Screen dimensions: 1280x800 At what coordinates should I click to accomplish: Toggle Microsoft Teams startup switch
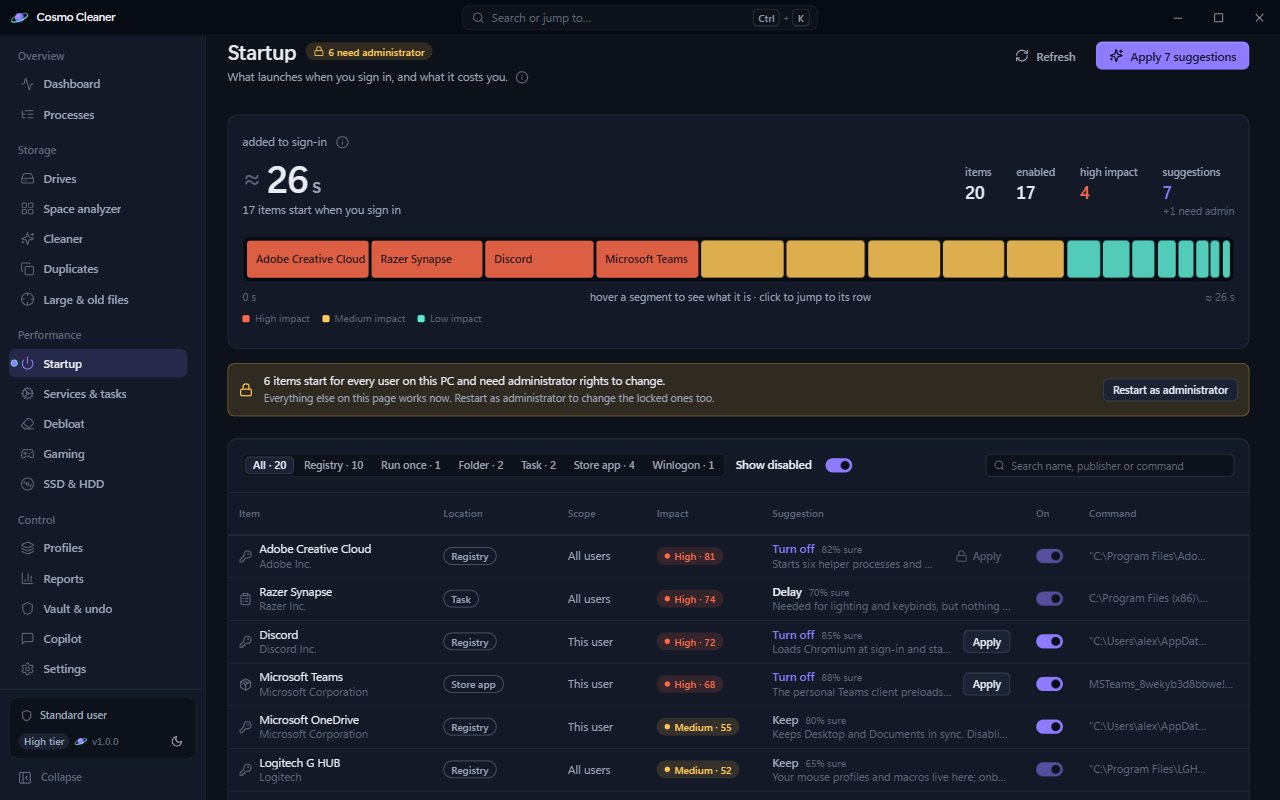click(x=1050, y=684)
